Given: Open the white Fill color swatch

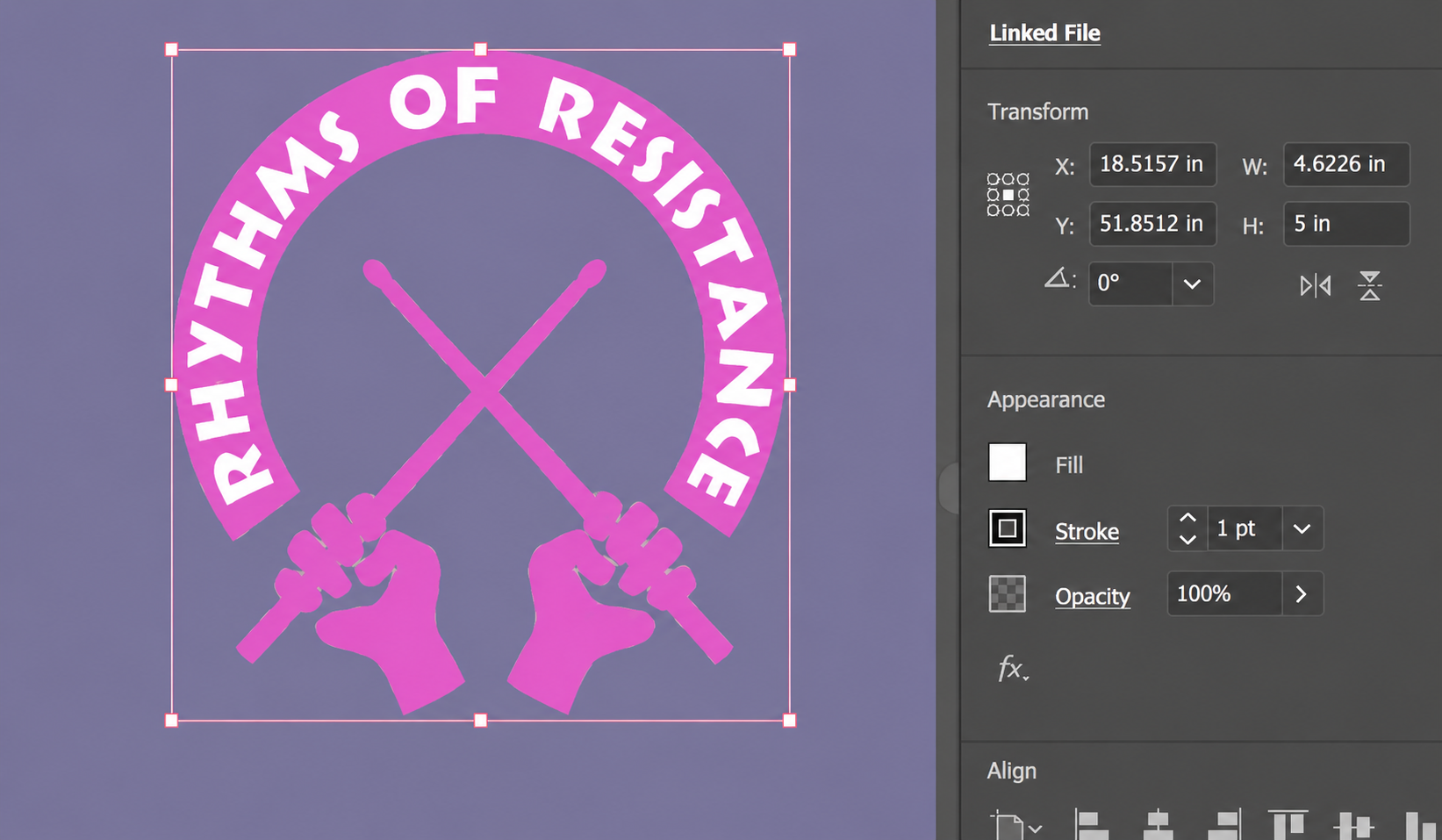Looking at the screenshot, I should click(x=1008, y=462).
